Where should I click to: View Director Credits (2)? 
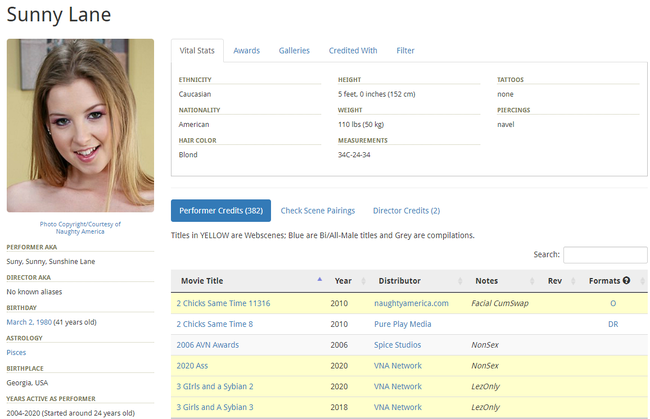[407, 211]
